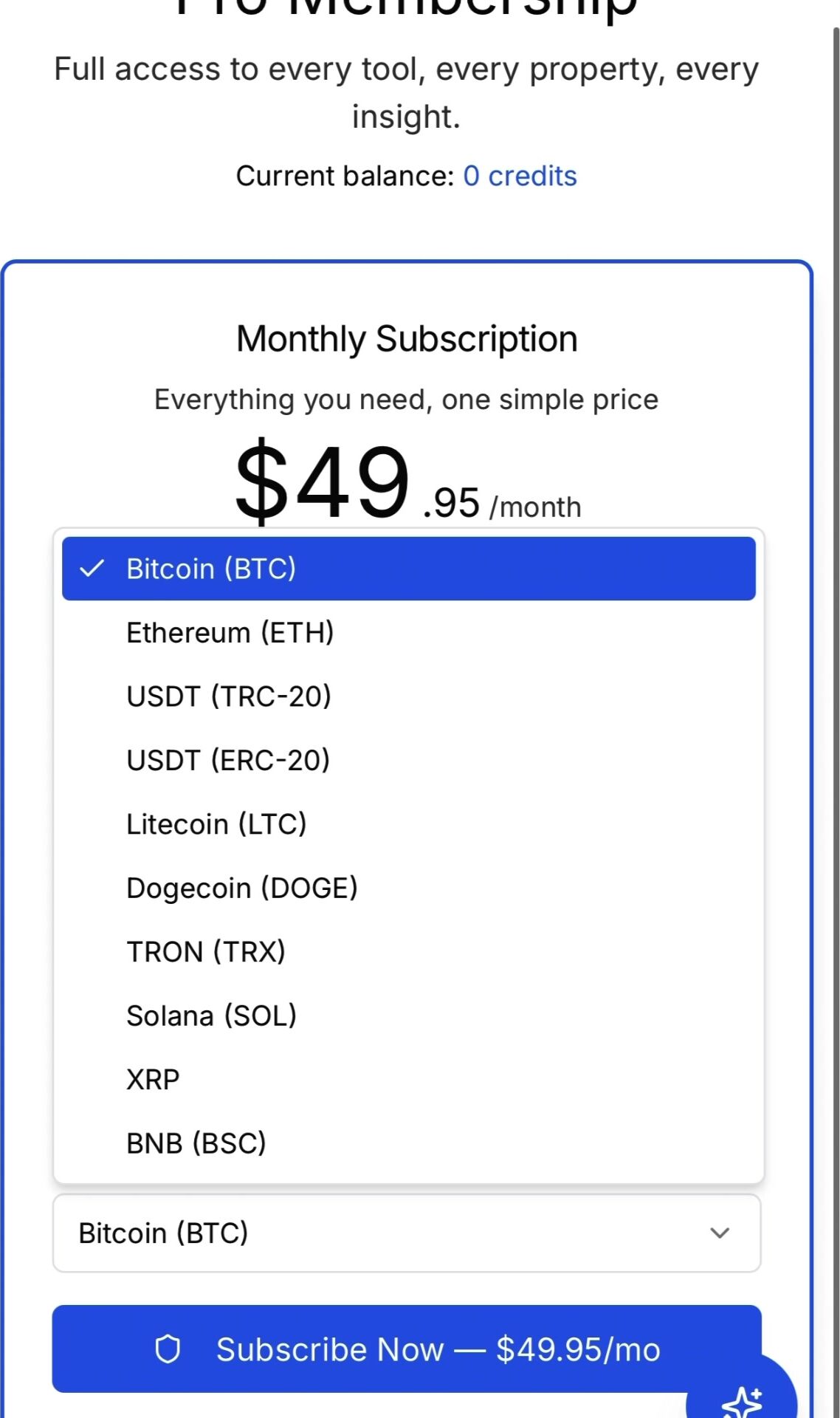
Task: Click the Monthly Subscription heading
Action: click(x=407, y=340)
